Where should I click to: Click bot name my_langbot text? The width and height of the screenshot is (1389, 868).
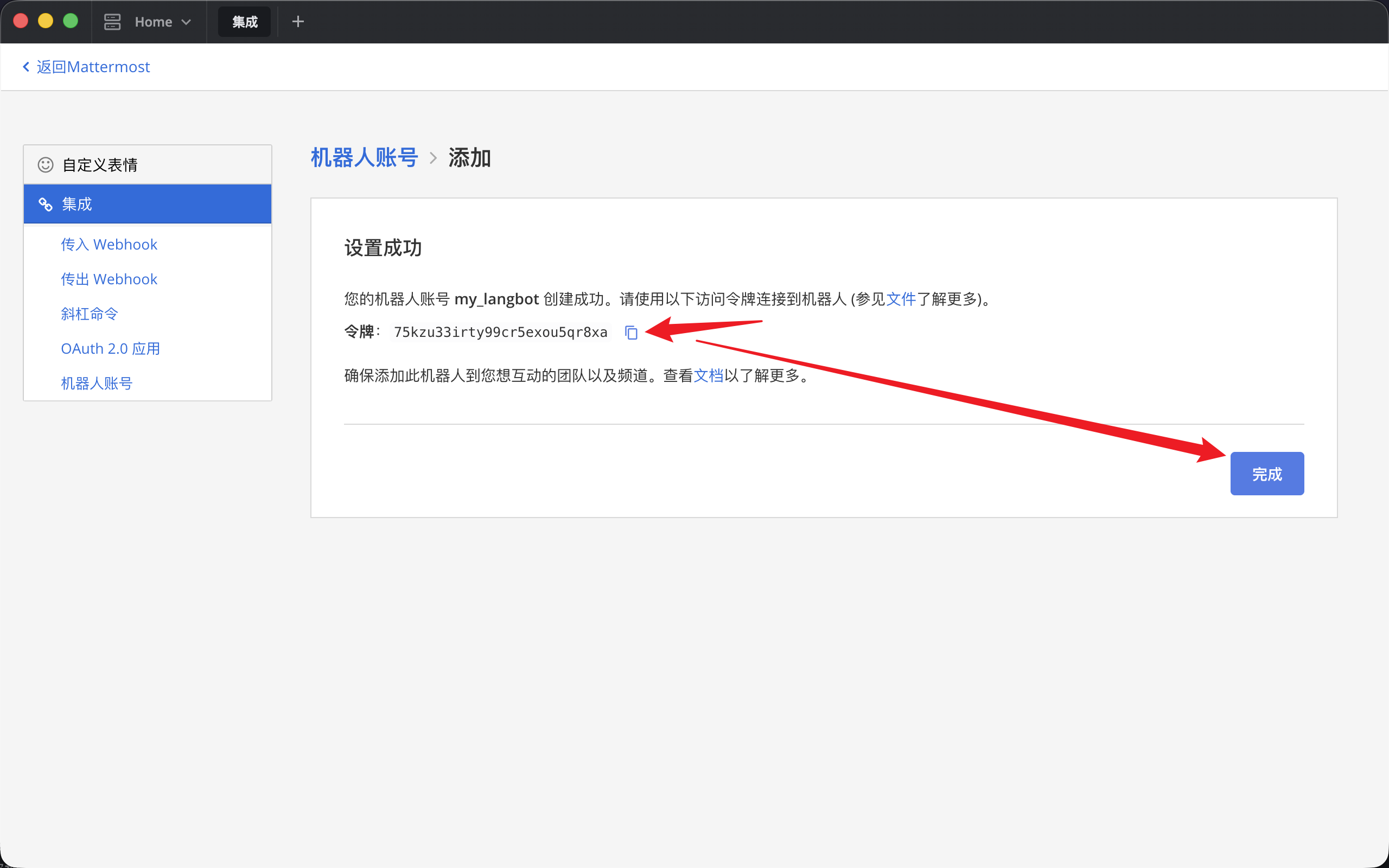point(496,299)
